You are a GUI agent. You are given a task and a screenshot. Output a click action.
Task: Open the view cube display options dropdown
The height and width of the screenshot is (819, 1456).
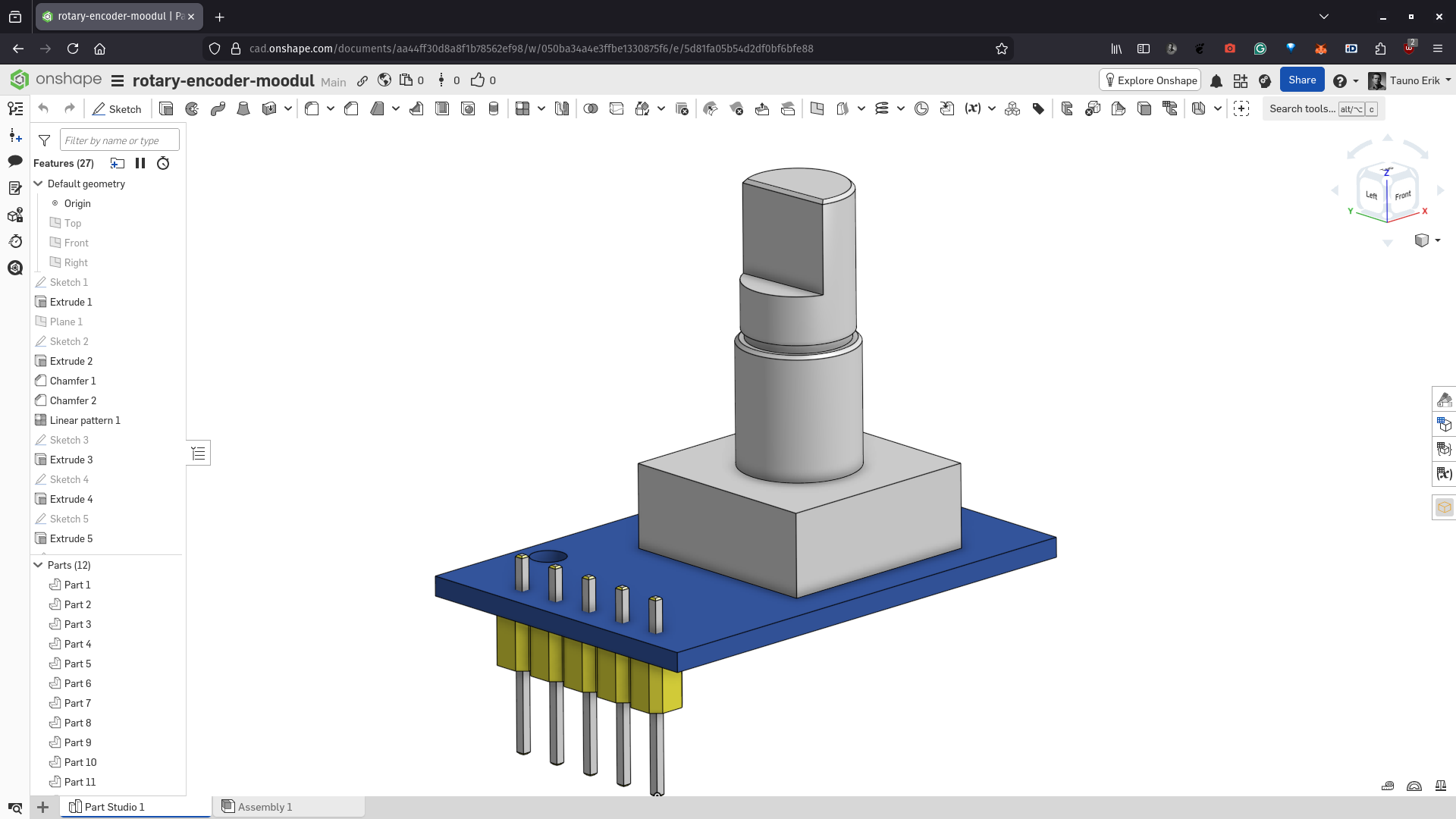click(x=1437, y=240)
